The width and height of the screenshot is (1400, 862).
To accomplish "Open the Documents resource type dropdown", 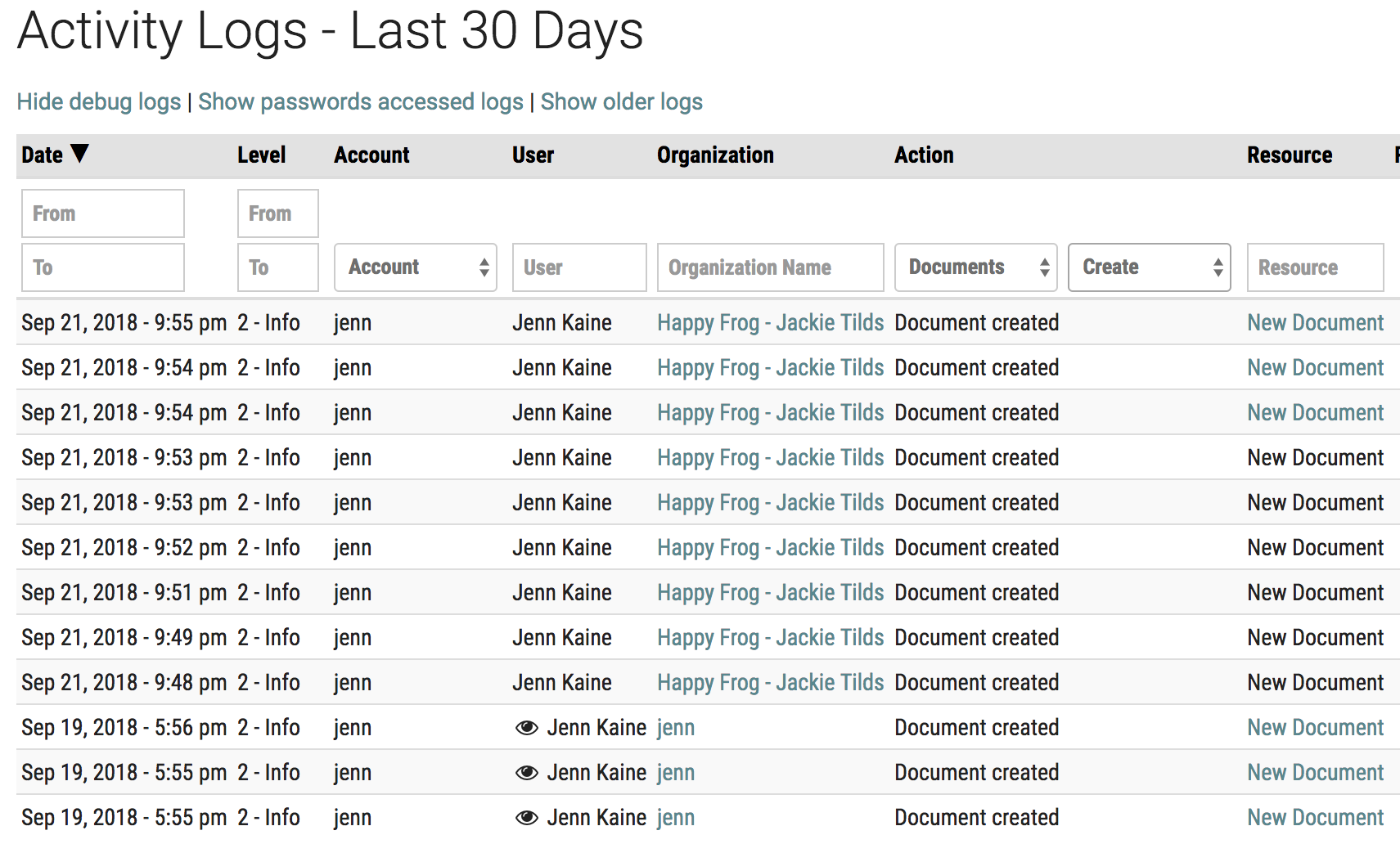I will [x=975, y=267].
